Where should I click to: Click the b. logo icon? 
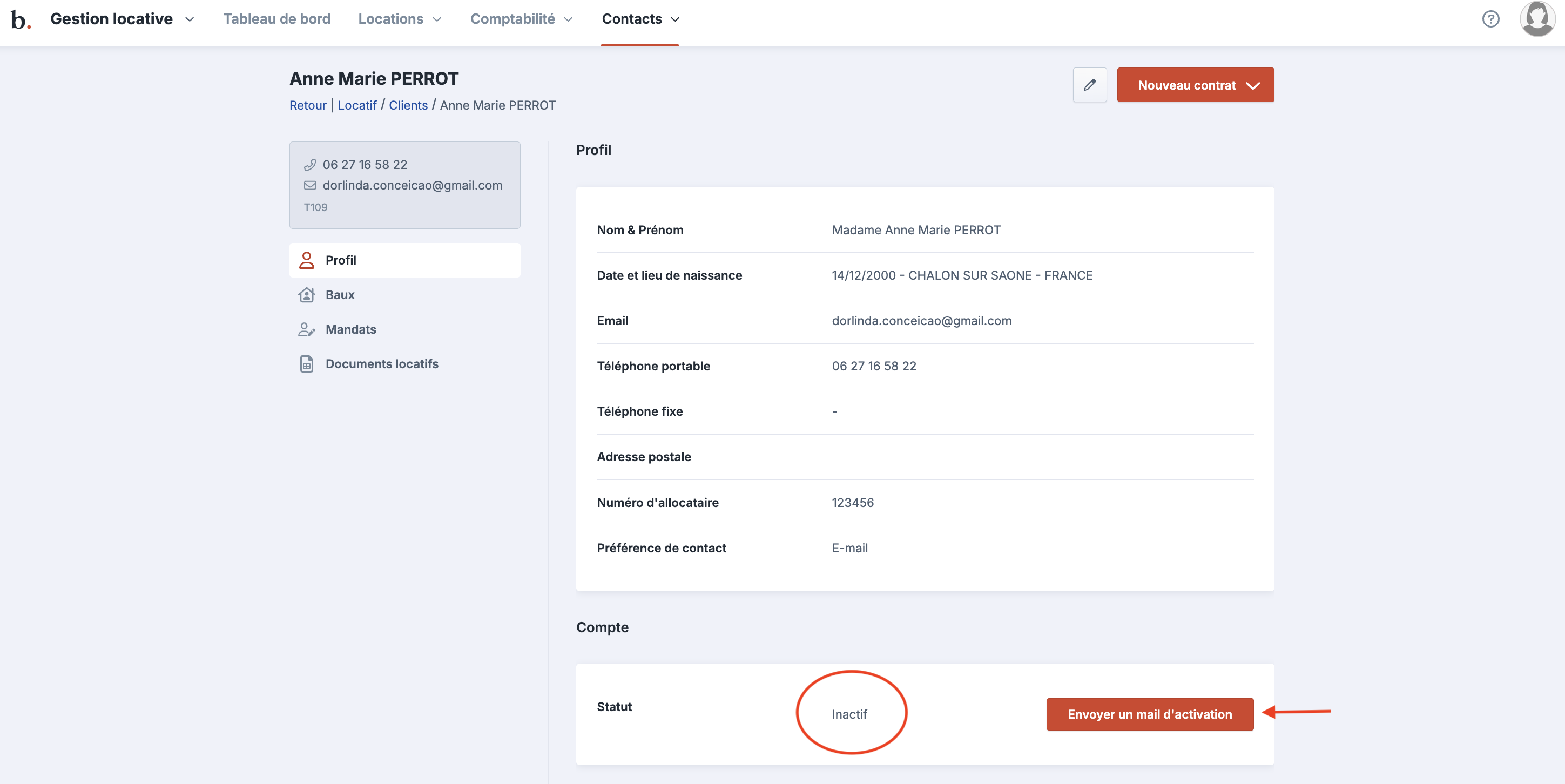tap(21, 19)
